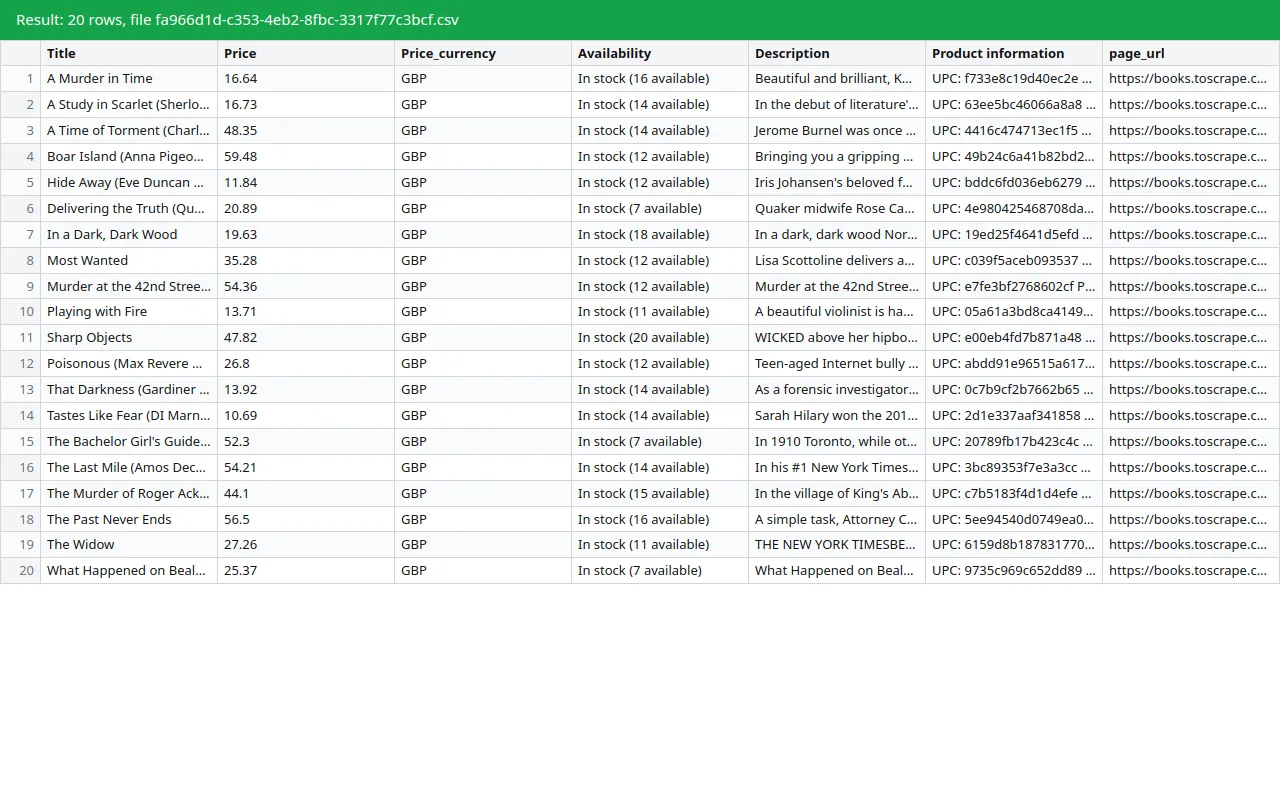The width and height of the screenshot is (1280, 800).
Task: Click the row number 20 cell
Action: 20,571
